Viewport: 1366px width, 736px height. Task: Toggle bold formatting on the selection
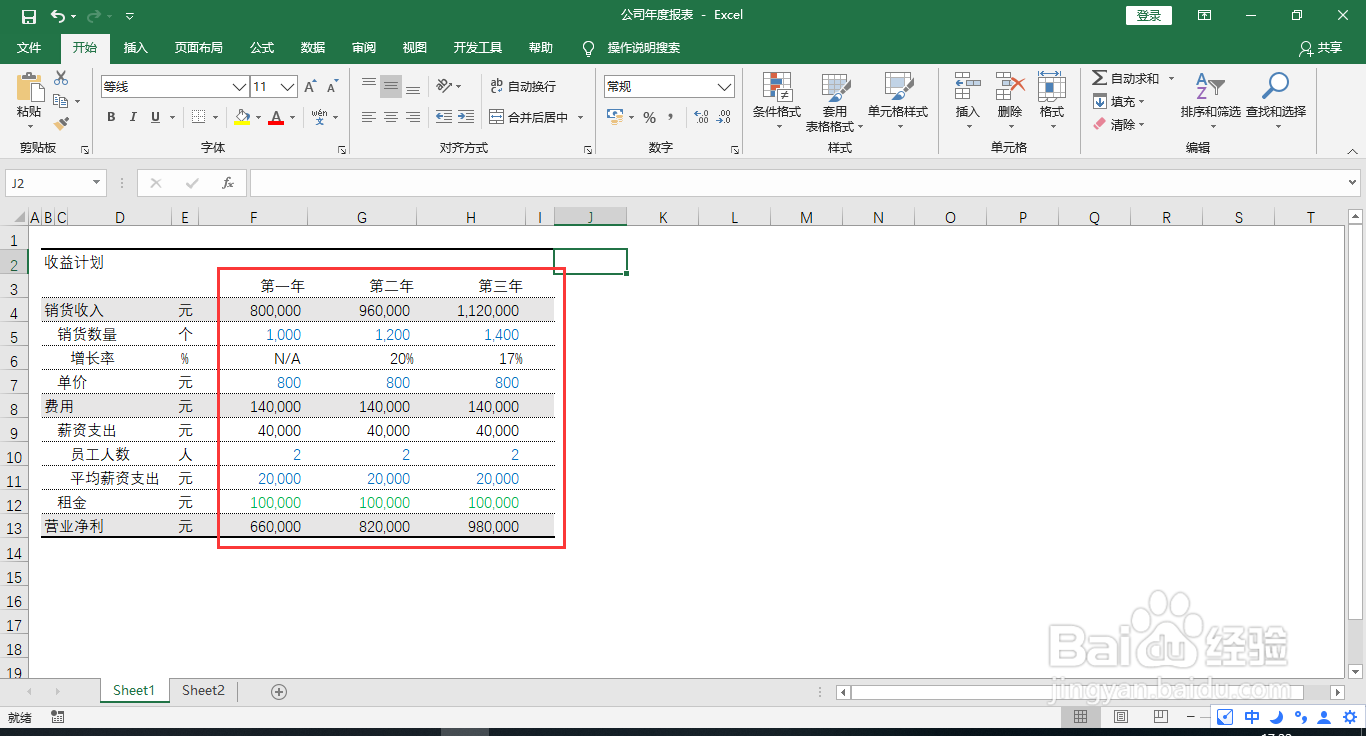click(111, 117)
